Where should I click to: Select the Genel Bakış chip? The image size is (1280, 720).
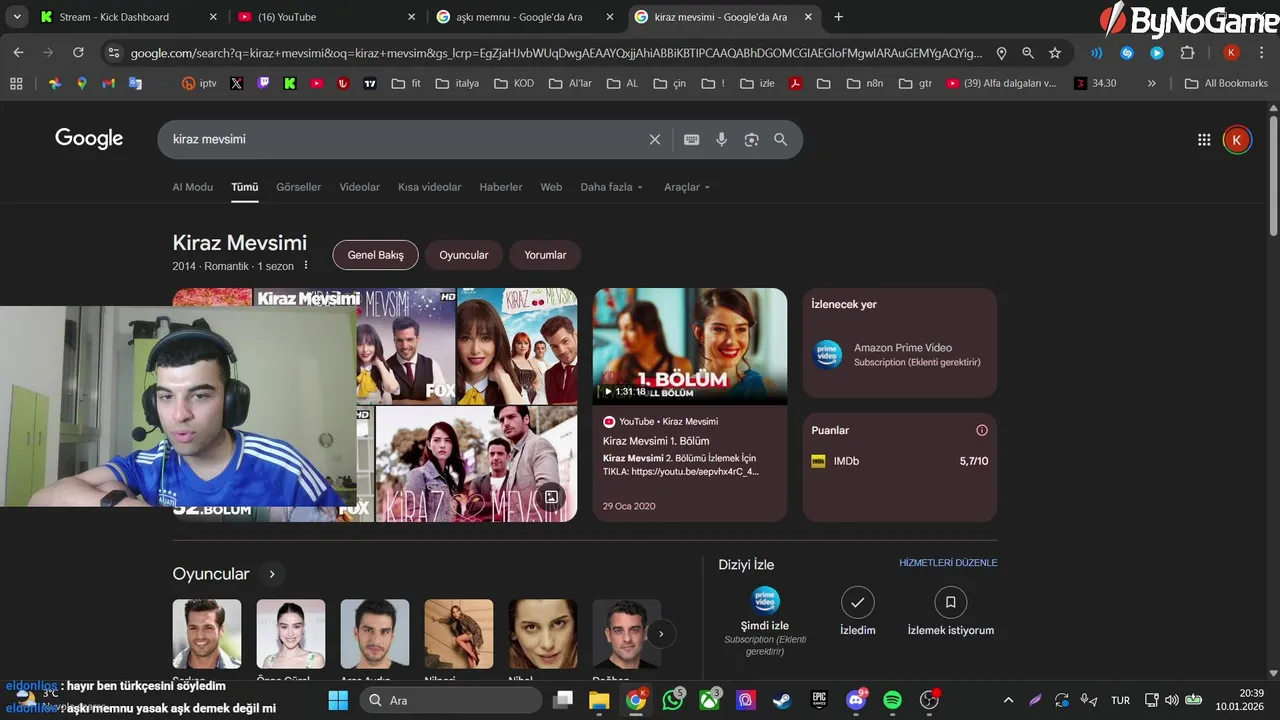(x=375, y=255)
